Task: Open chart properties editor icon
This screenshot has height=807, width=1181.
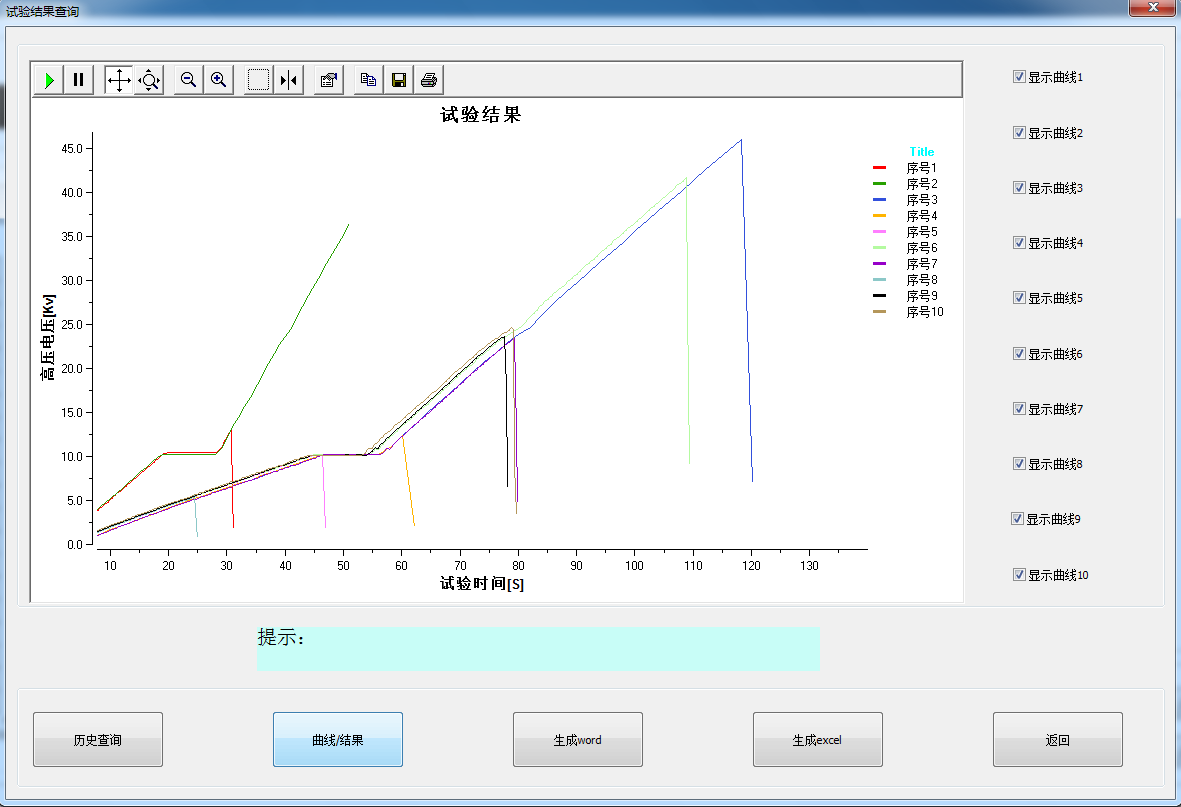Action: click(328, 80)
